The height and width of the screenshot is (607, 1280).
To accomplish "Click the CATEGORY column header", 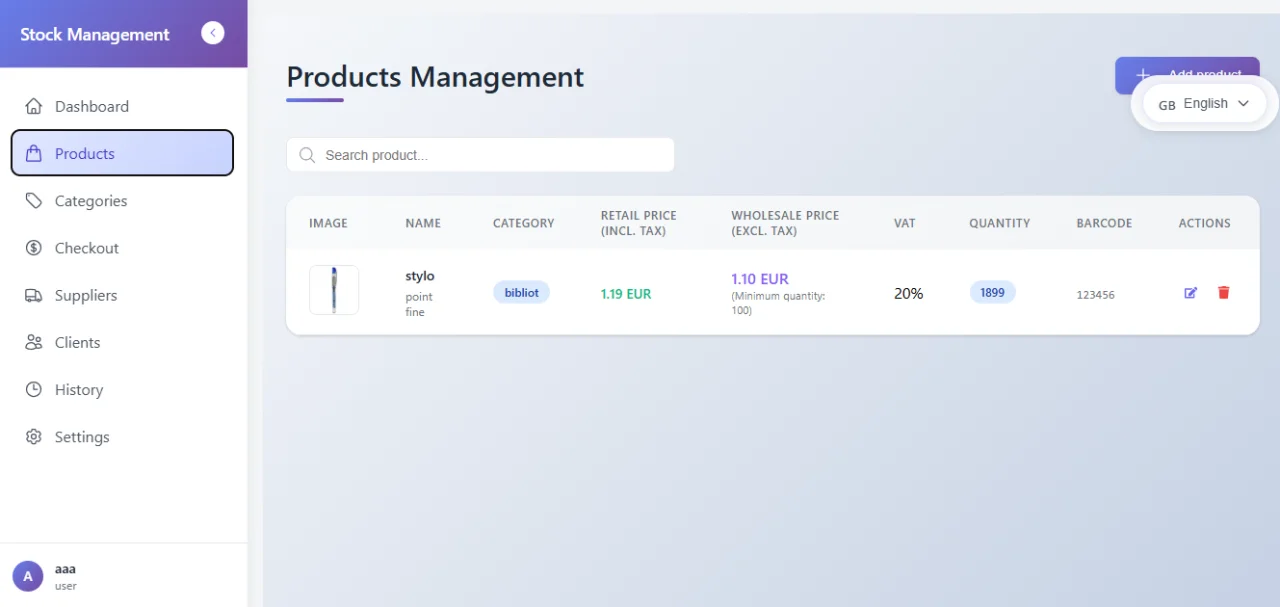I will pyautogui.click(x=523, y=223).
